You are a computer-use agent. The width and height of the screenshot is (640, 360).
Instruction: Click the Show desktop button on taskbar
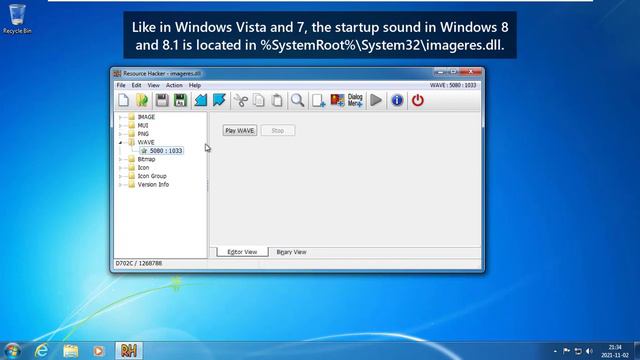tap(637, 351)
